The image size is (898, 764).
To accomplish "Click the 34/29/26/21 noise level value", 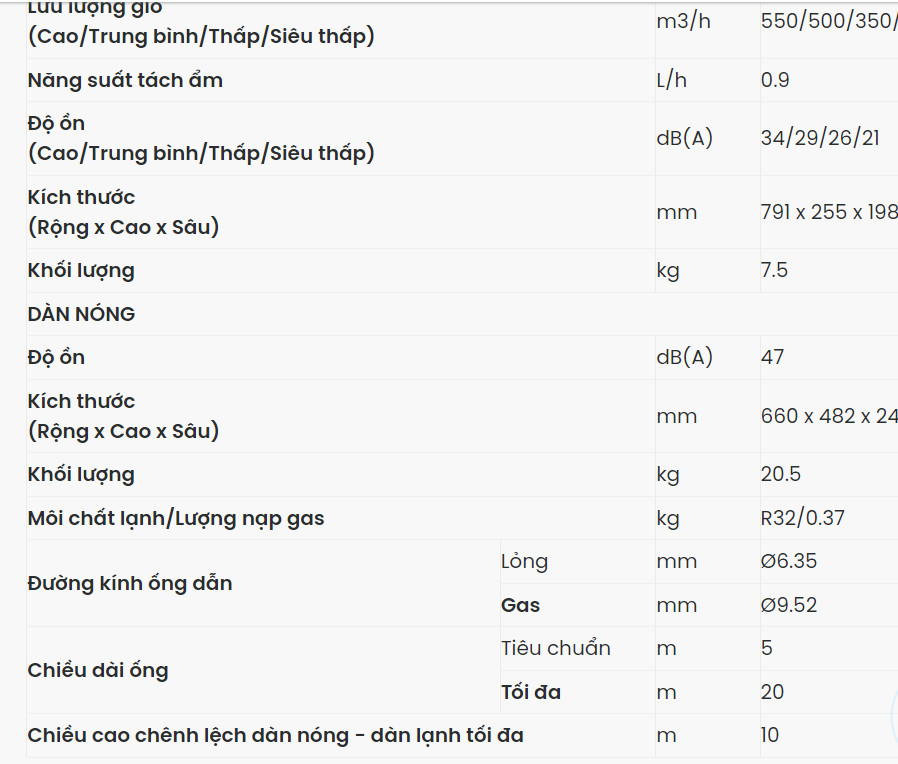I will pyautogui.click(x=820, y=138).
